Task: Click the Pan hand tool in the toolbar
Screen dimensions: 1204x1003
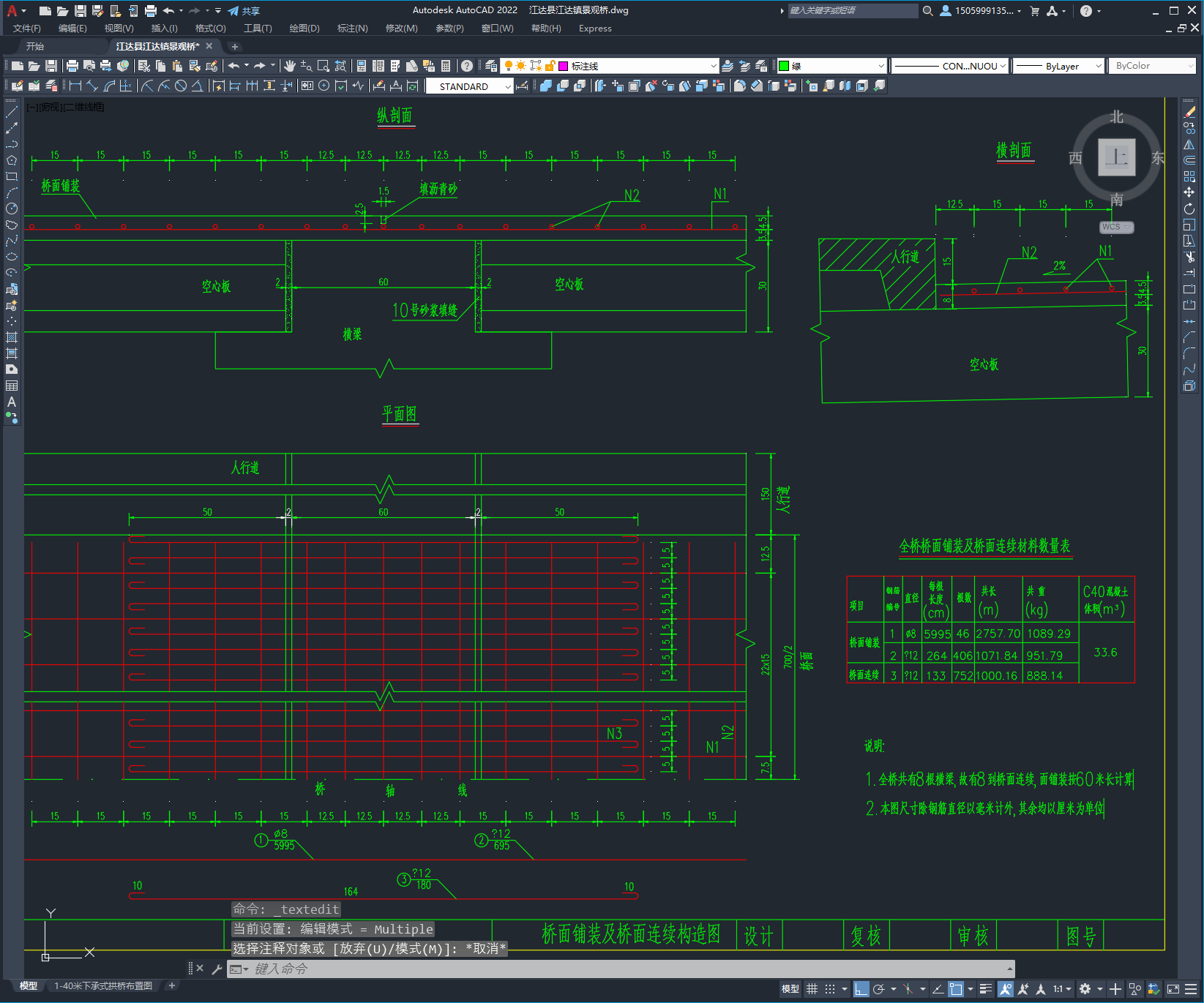Action: point(290,66)
